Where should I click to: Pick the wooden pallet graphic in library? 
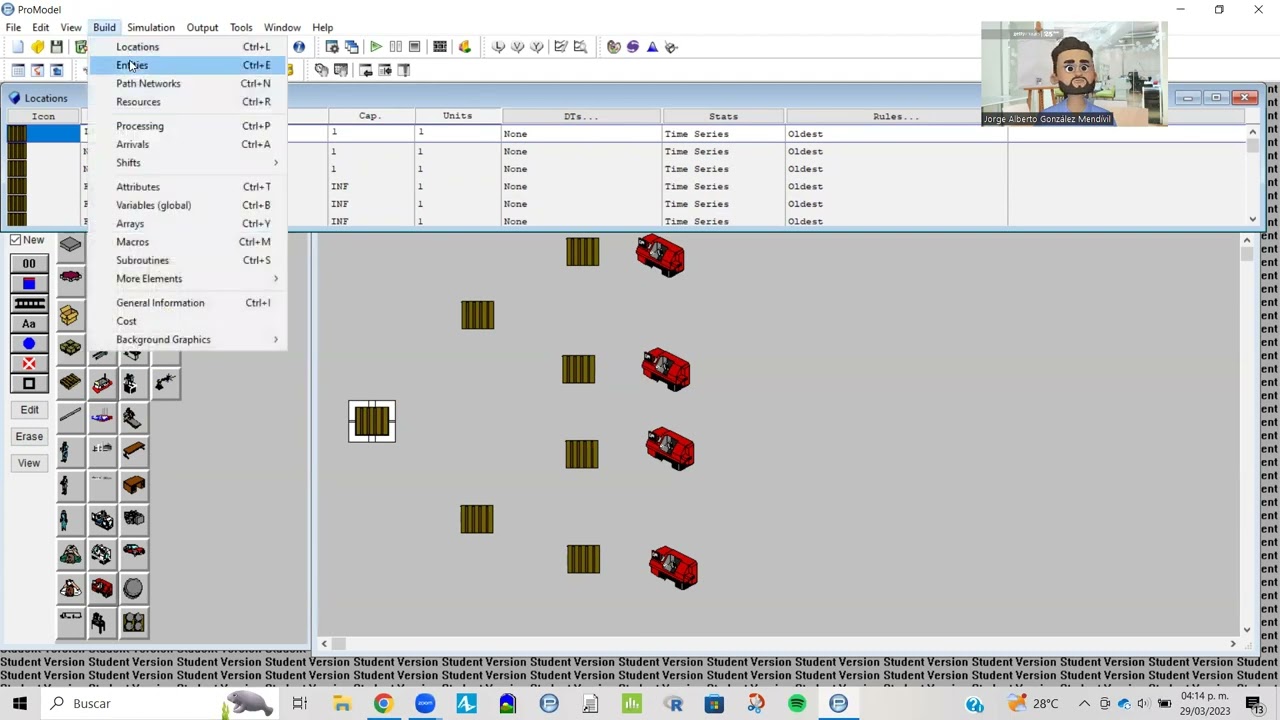pyautogui.click(x=70, y=382)
